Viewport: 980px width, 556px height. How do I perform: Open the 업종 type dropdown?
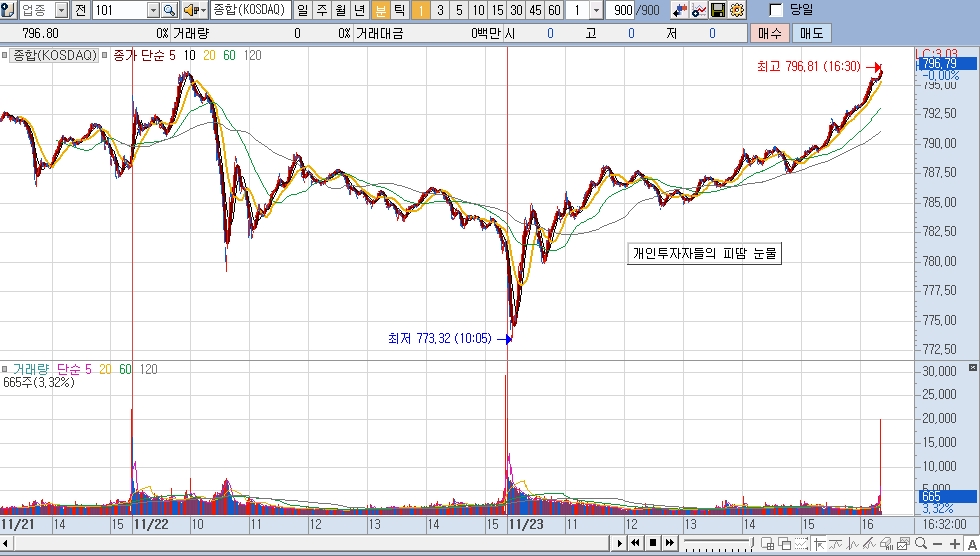(61, 10)
